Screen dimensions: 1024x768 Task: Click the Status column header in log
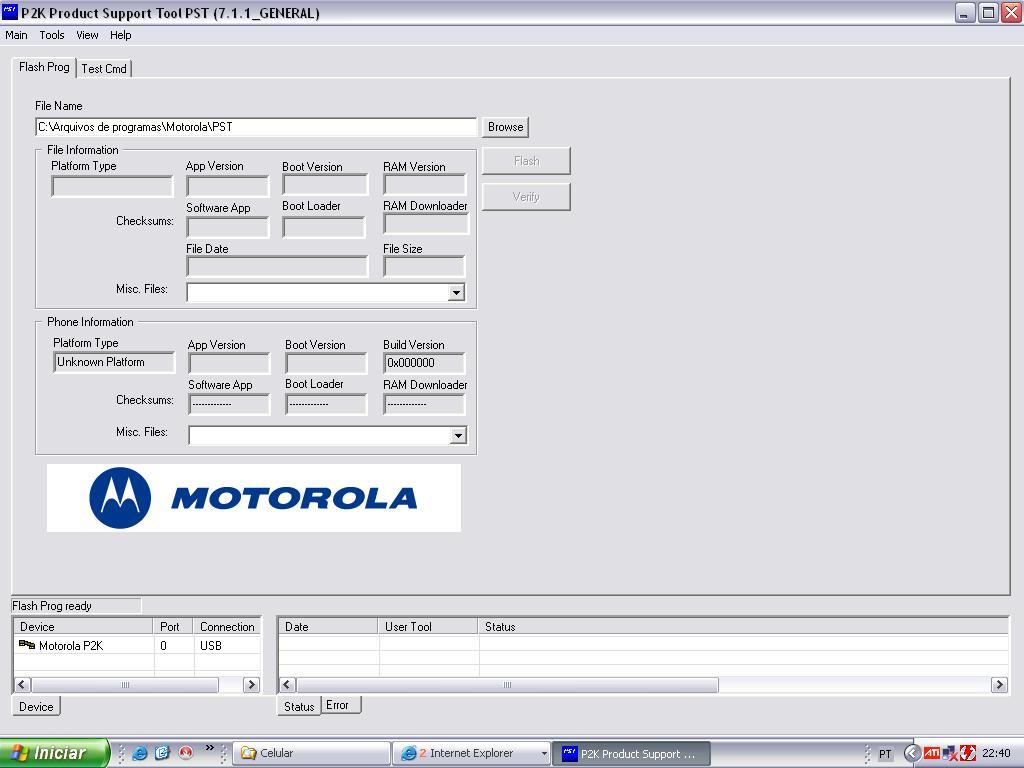tap(743, 627)
